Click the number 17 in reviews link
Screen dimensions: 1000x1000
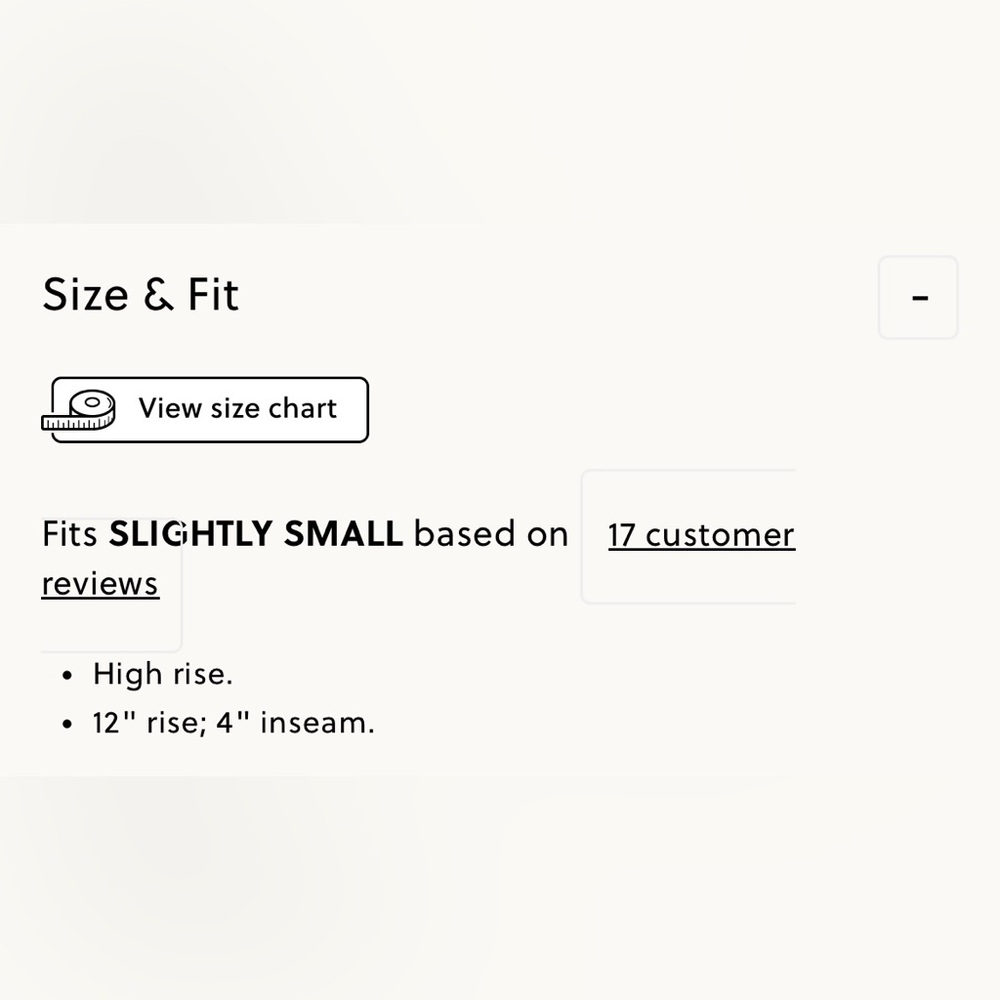point(621,536)
